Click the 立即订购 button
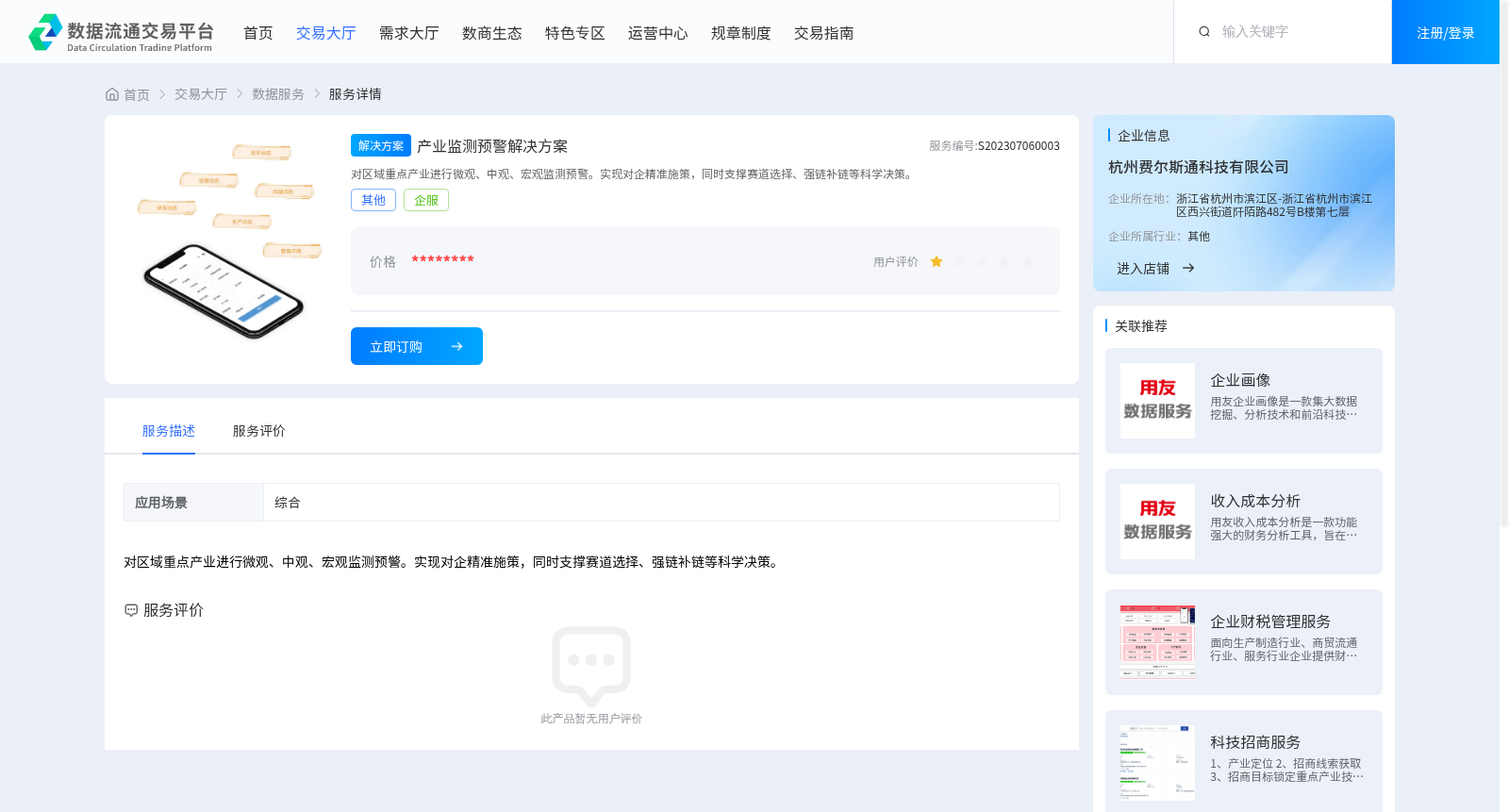This screenshot has width=1509, height=812. point(417,346)
